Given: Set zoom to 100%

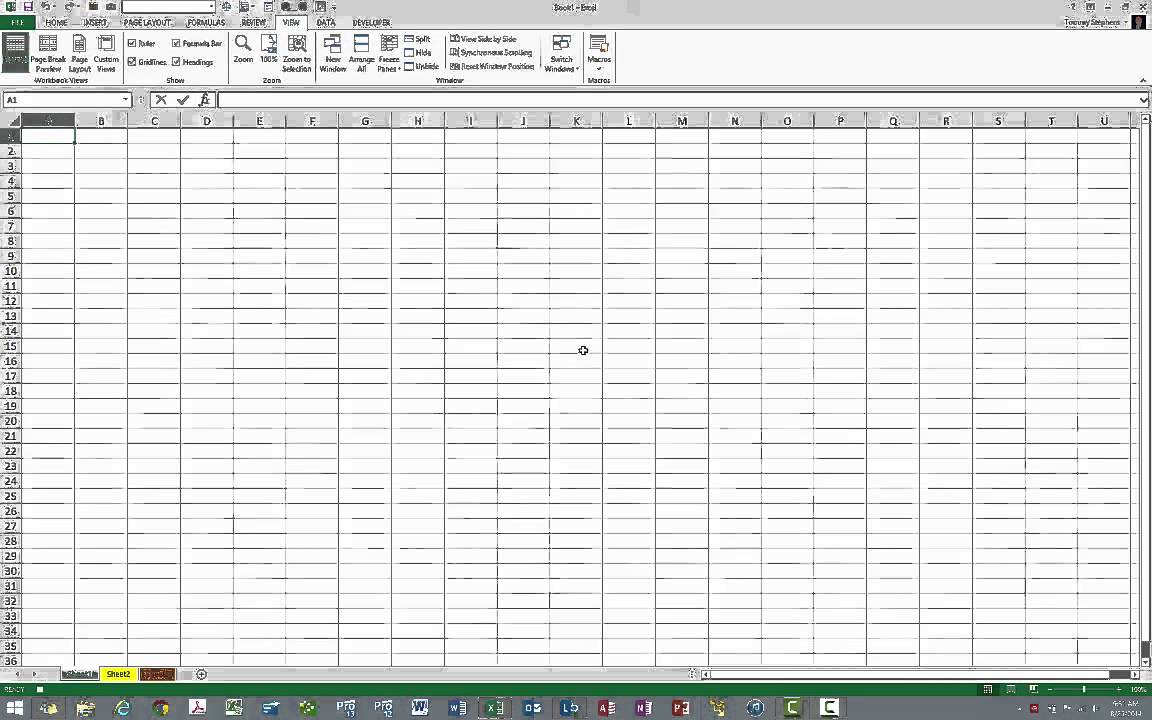Looking at the screenshot, I should [269, 50].
